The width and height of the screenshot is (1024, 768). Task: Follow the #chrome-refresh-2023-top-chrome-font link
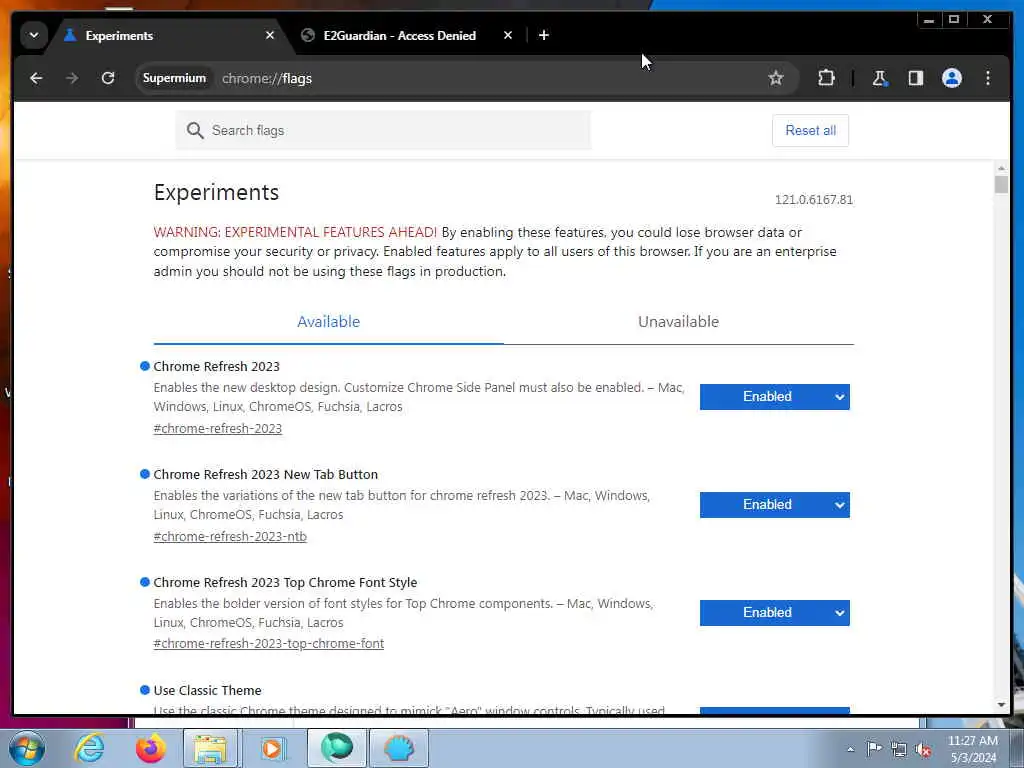coord(268,644)
